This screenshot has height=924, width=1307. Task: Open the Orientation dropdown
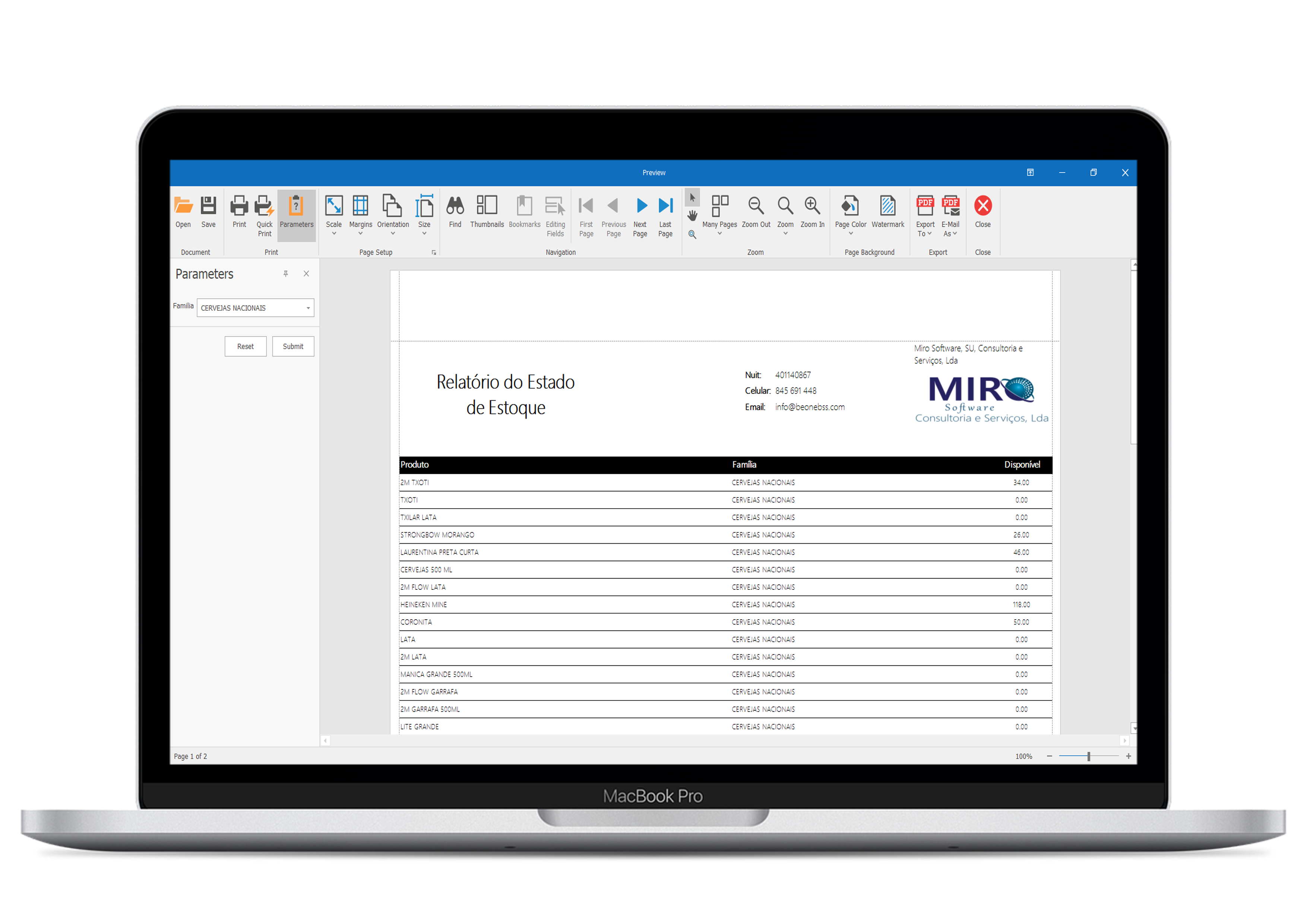pyautogui.click(x=393, y=216)
